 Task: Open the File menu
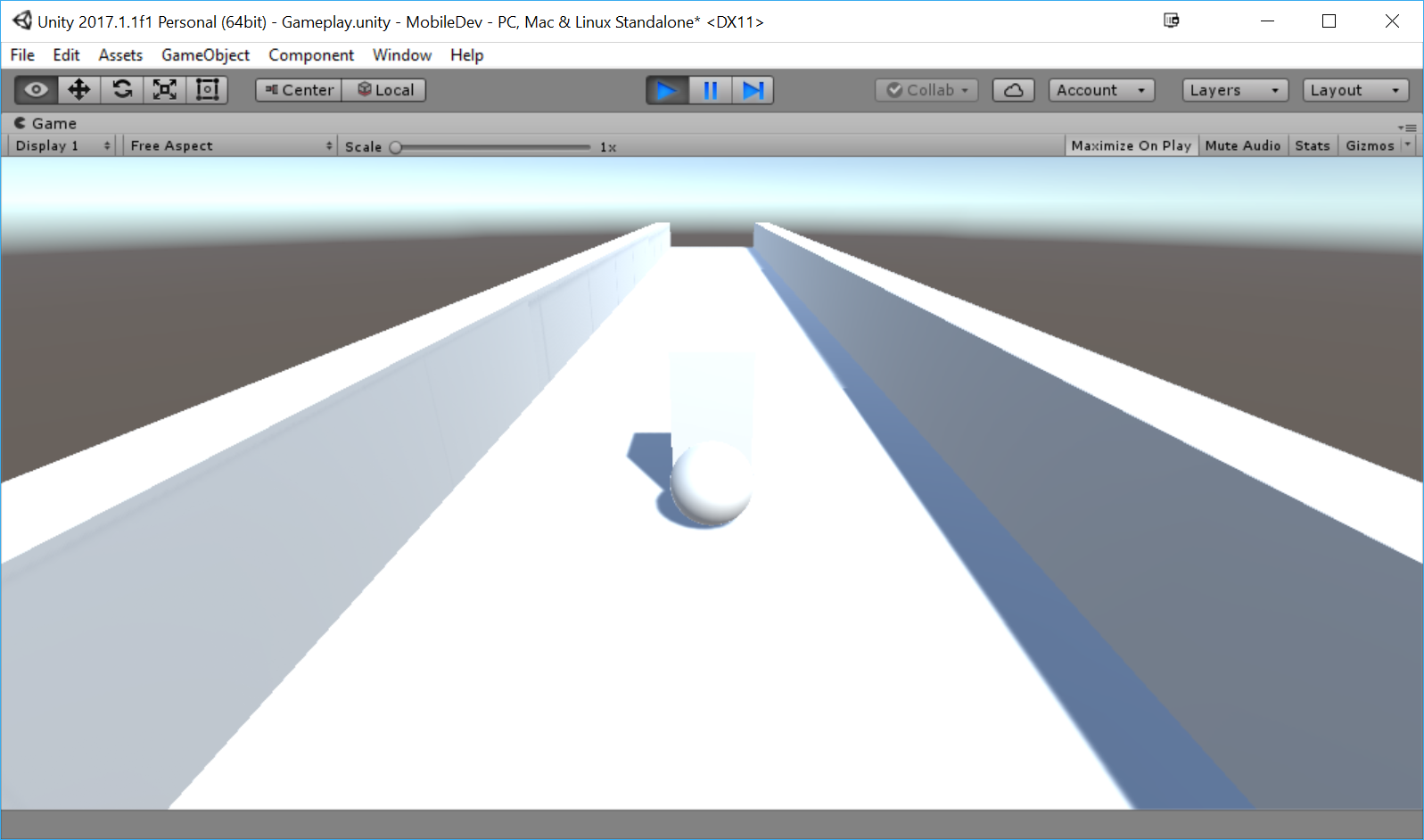click(x=22, y=55)
